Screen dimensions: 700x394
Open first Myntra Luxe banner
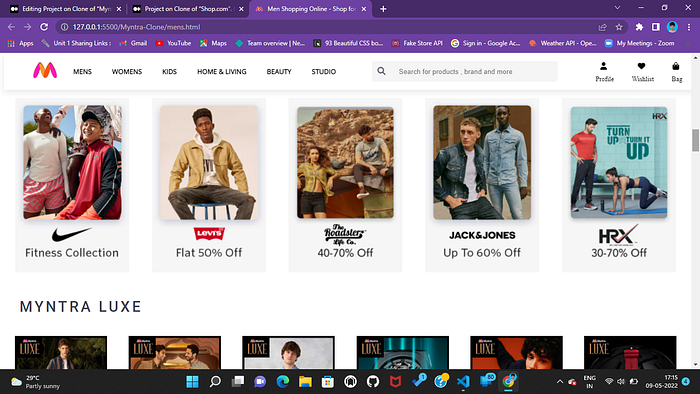point(61,353)
